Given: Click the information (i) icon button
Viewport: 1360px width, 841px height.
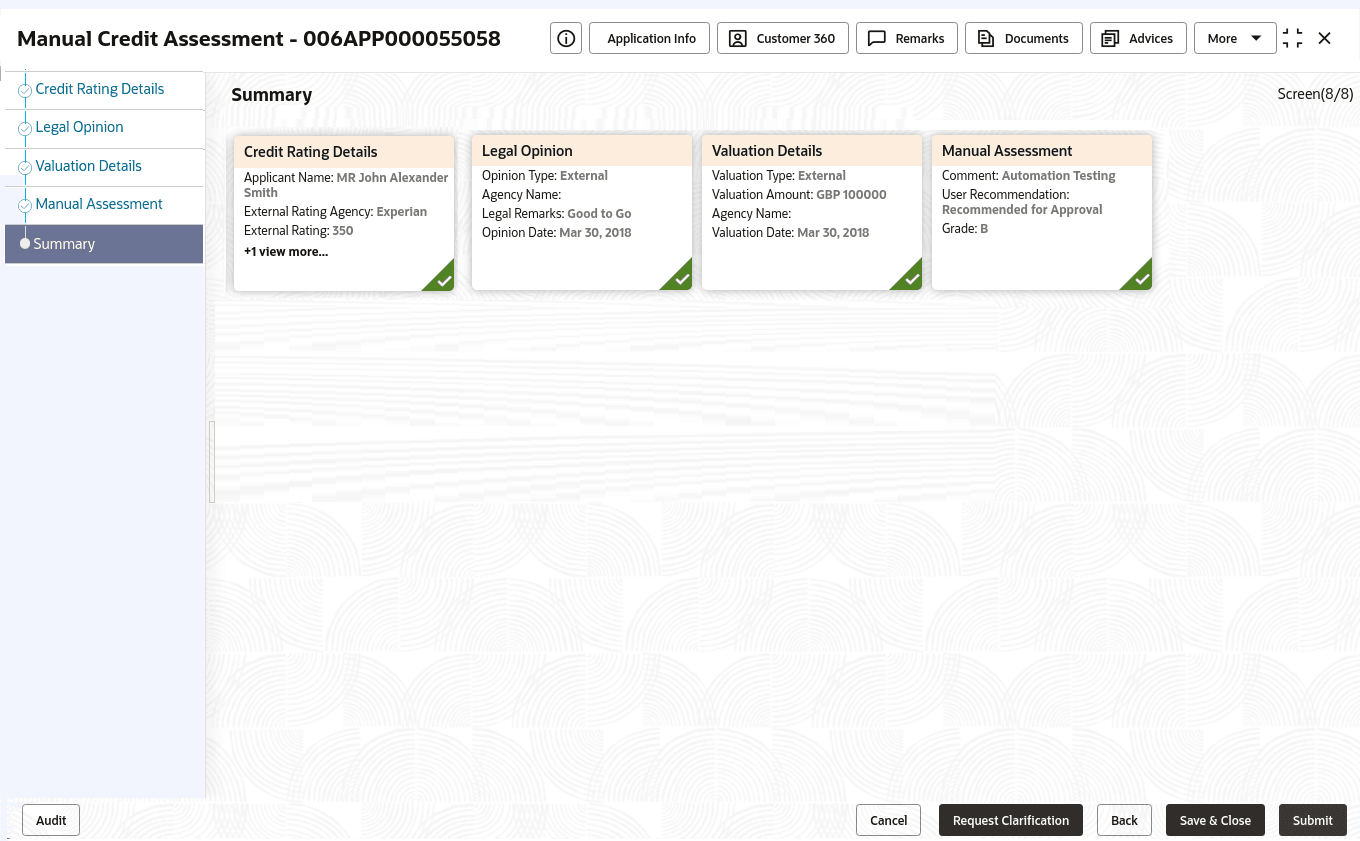Looking at the screenshot, I should pyautogui.click(x=566, y=38).
